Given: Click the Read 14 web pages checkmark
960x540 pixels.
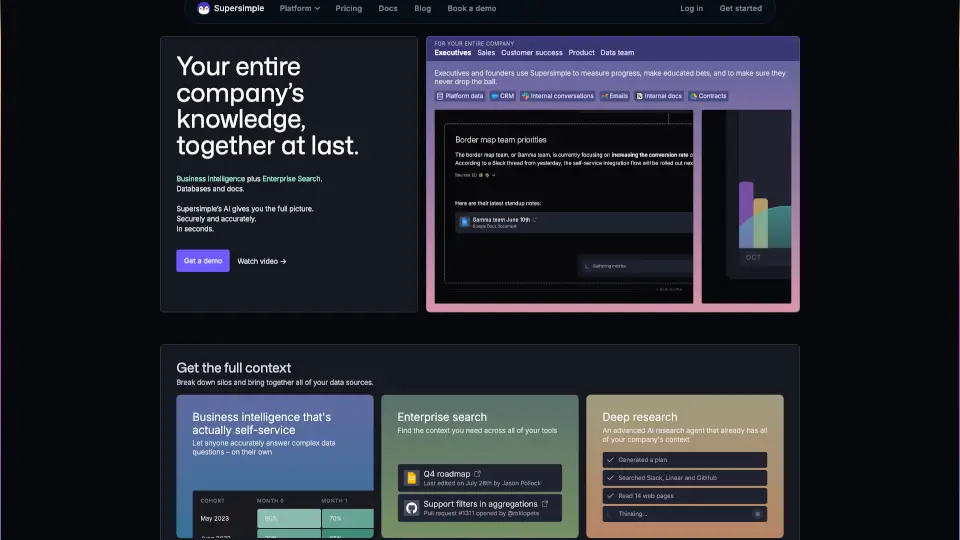Looking at the screenshot, I should 610,496.
